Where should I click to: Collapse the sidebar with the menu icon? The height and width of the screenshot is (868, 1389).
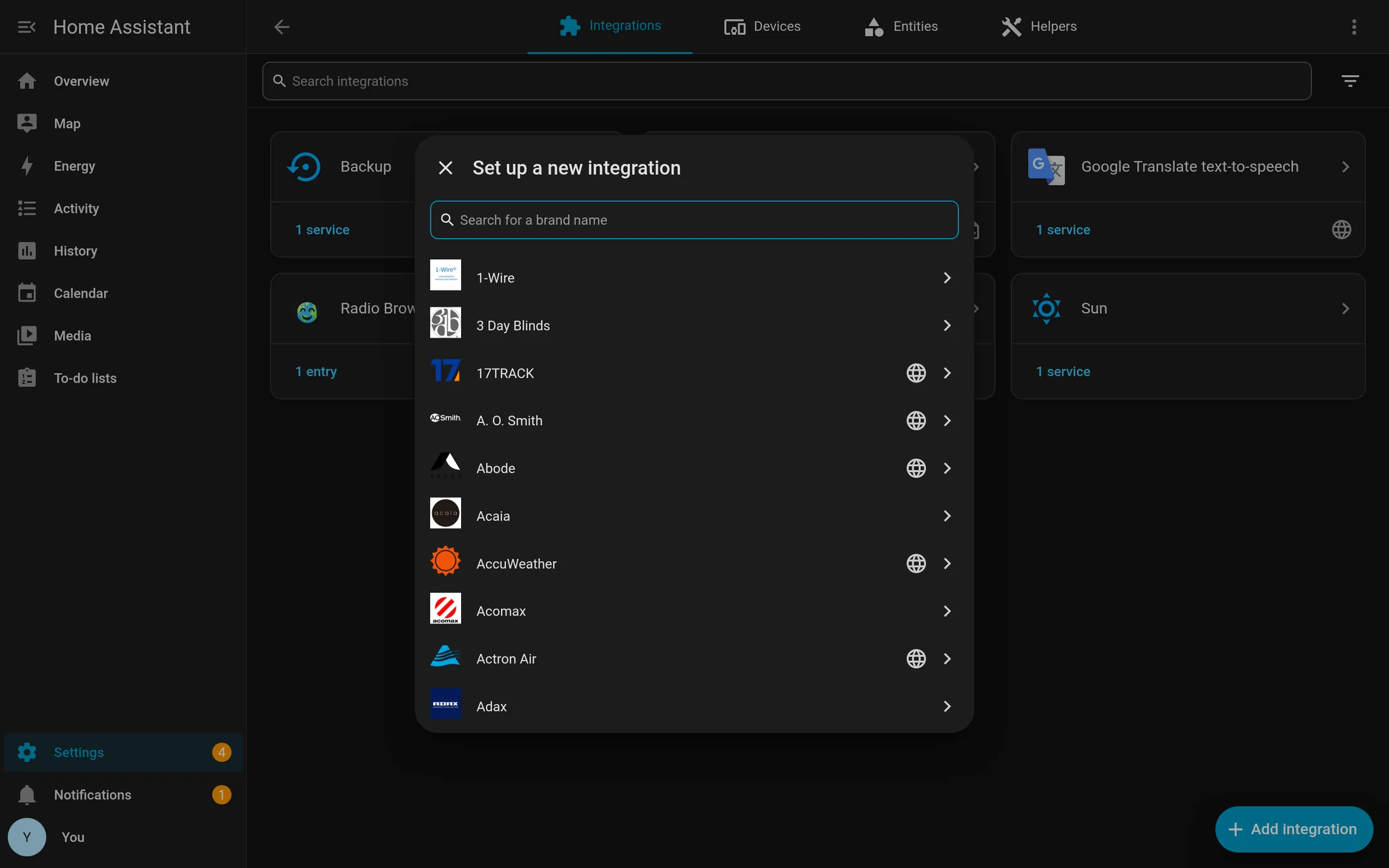click(26, 27)
